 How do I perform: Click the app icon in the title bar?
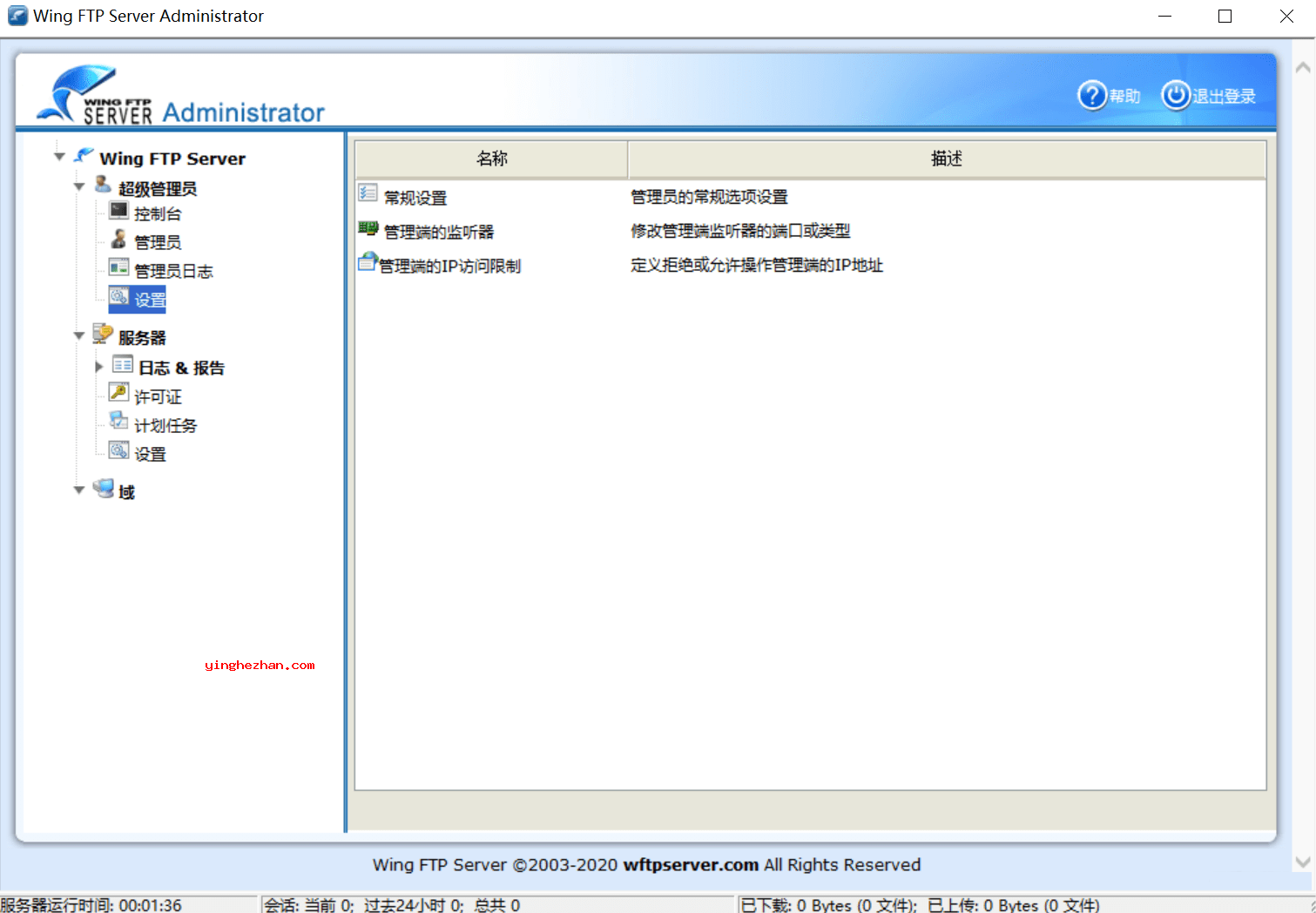pyautogui.click(x=17, y=16)
